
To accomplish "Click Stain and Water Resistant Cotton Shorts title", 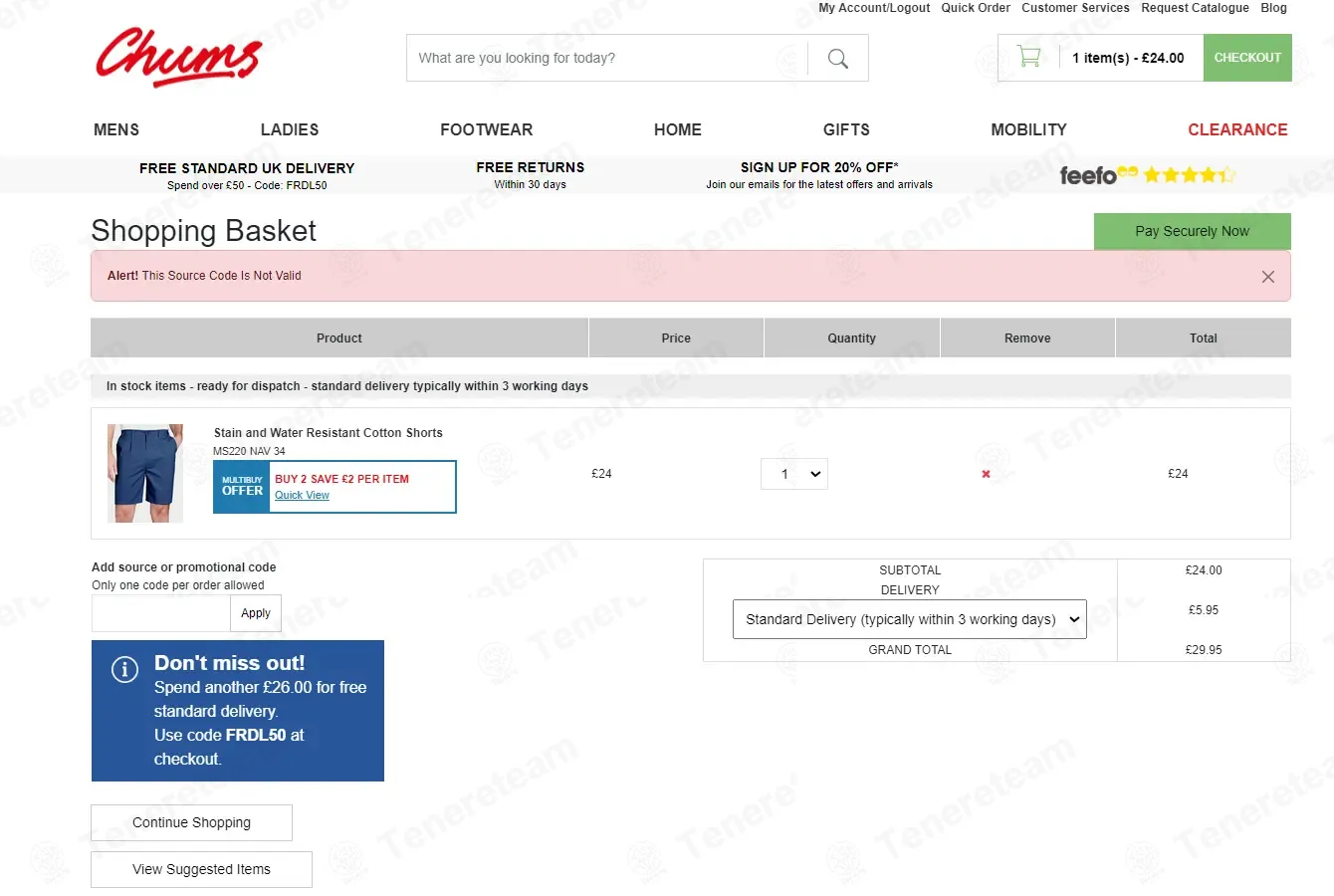I will click(328, 433).
